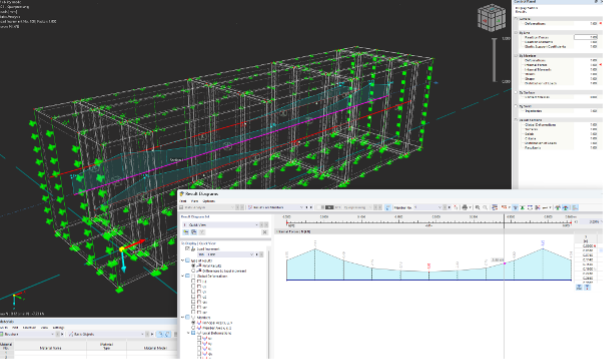Click the green X icon in Result Diagrams toolbar

point(522,208)
